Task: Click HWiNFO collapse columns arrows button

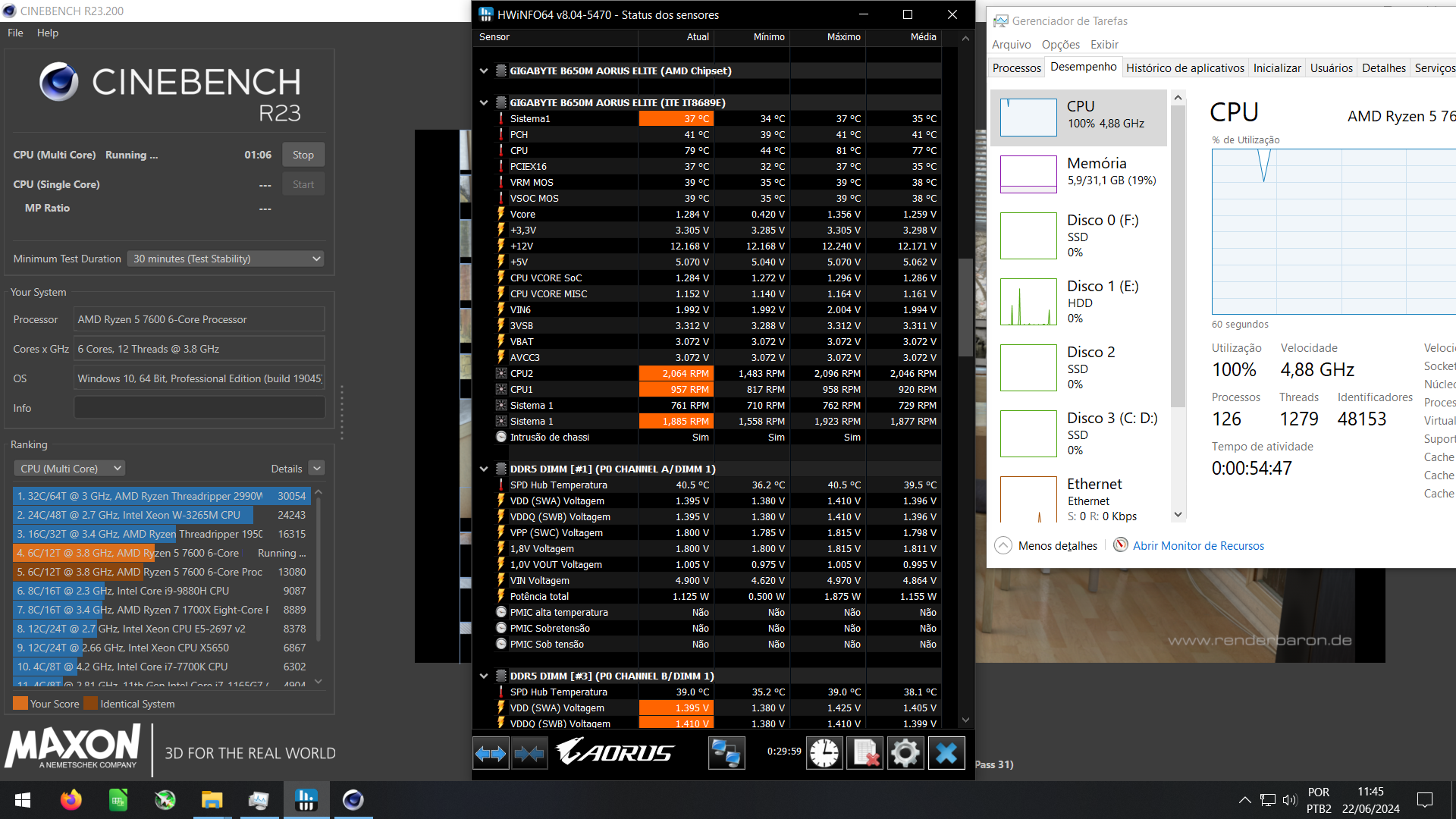Action: coord(529,753)
